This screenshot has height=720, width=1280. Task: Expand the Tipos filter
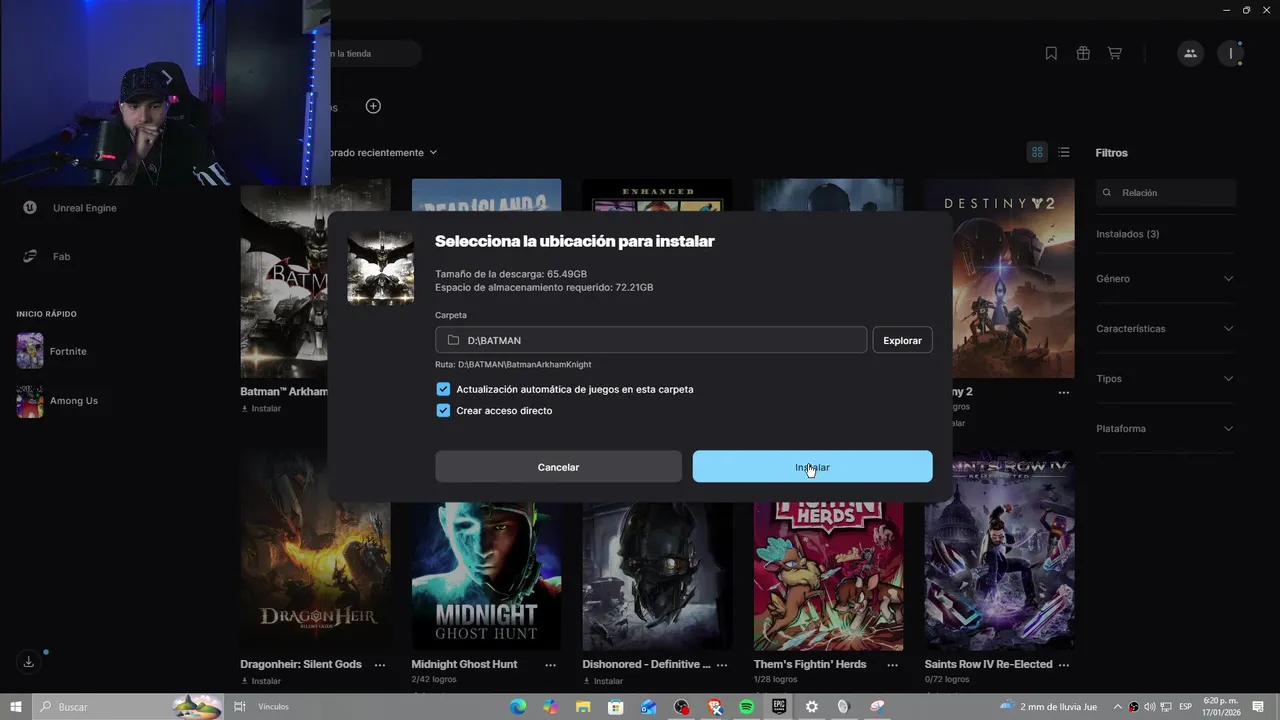[1165, 379]
